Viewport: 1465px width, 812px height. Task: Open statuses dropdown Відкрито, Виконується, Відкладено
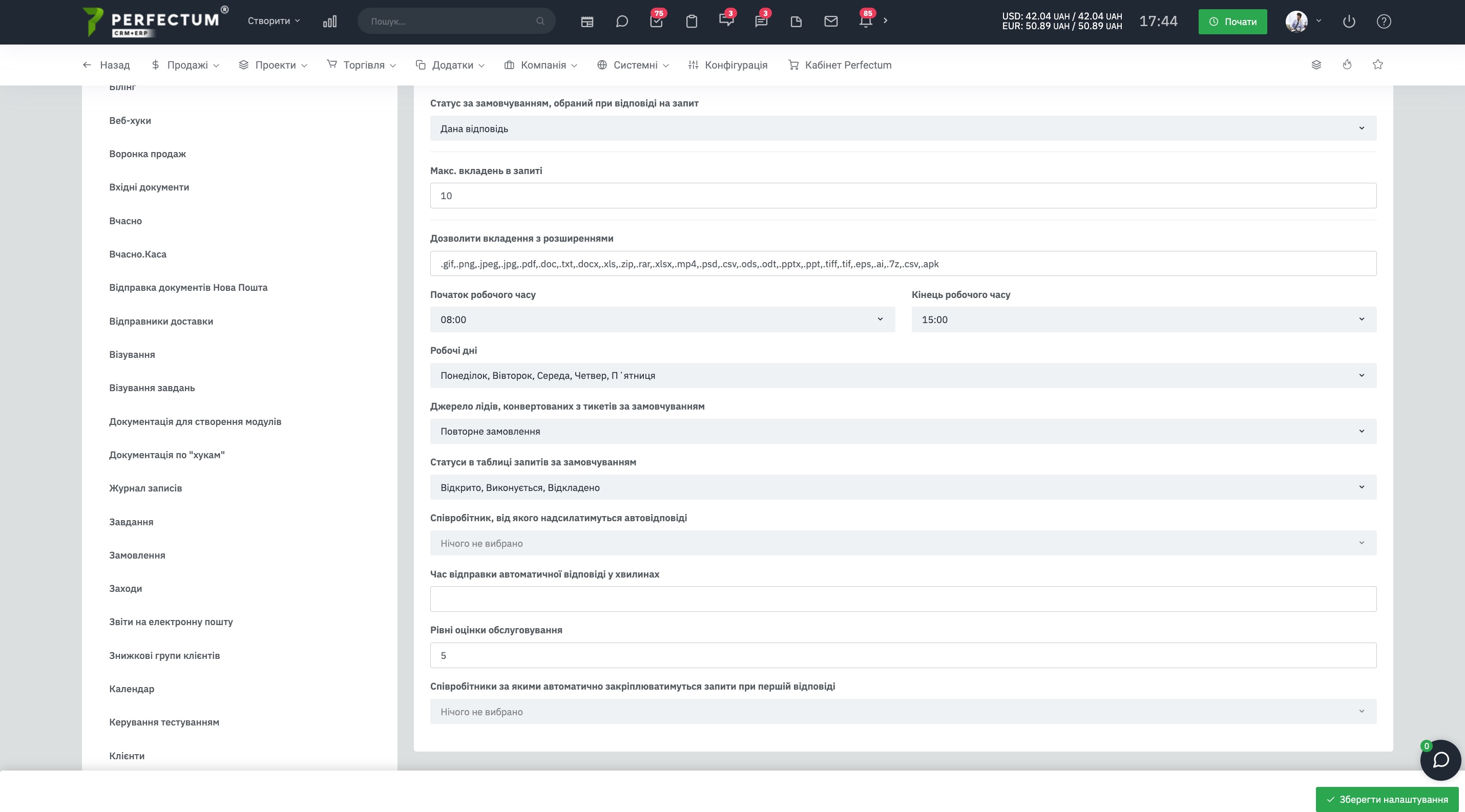coord(903,487)
